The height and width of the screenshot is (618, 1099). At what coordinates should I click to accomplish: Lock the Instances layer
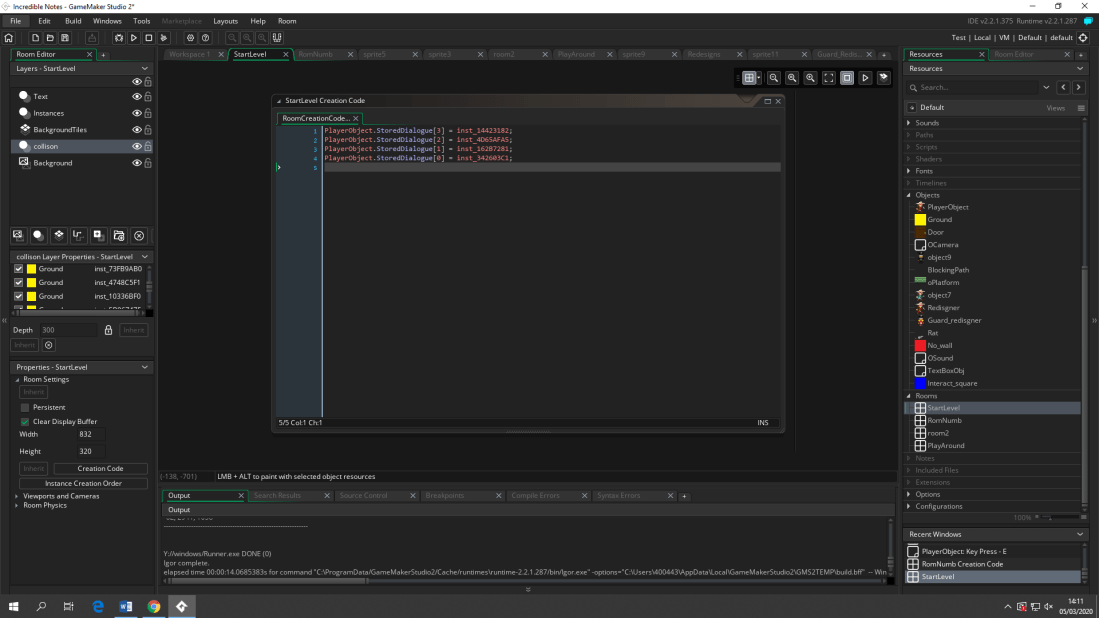click(x=147, y=112)
